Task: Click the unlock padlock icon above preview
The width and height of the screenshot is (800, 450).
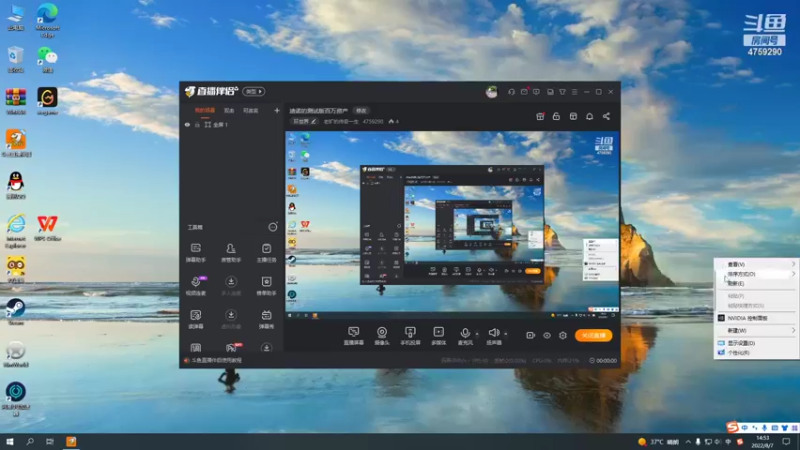Action: click(556, 116)
